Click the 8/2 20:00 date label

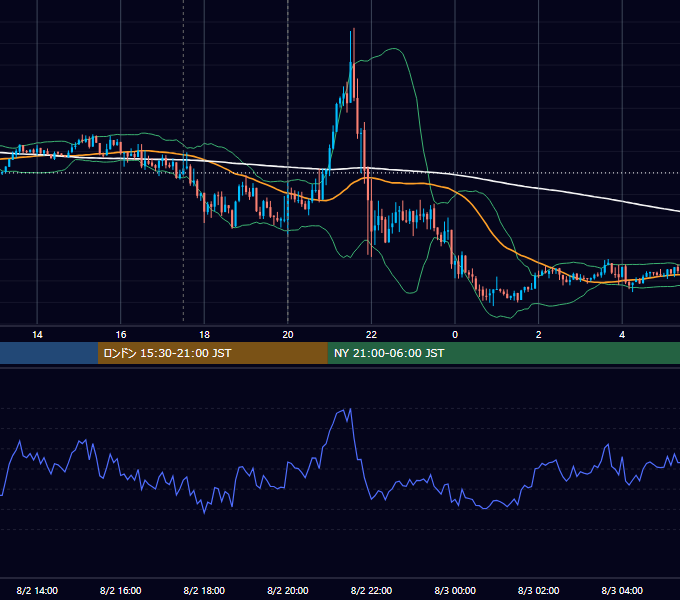point(288,590)
